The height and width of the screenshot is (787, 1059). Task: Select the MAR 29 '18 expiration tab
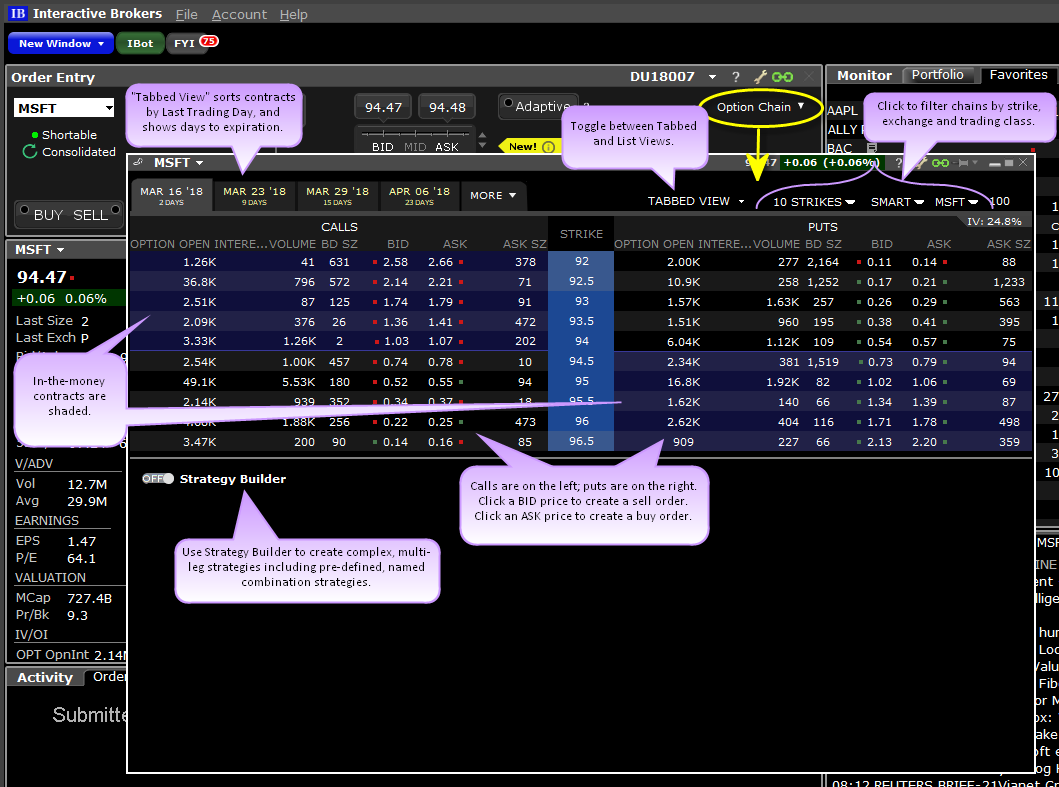pos(337,196)
